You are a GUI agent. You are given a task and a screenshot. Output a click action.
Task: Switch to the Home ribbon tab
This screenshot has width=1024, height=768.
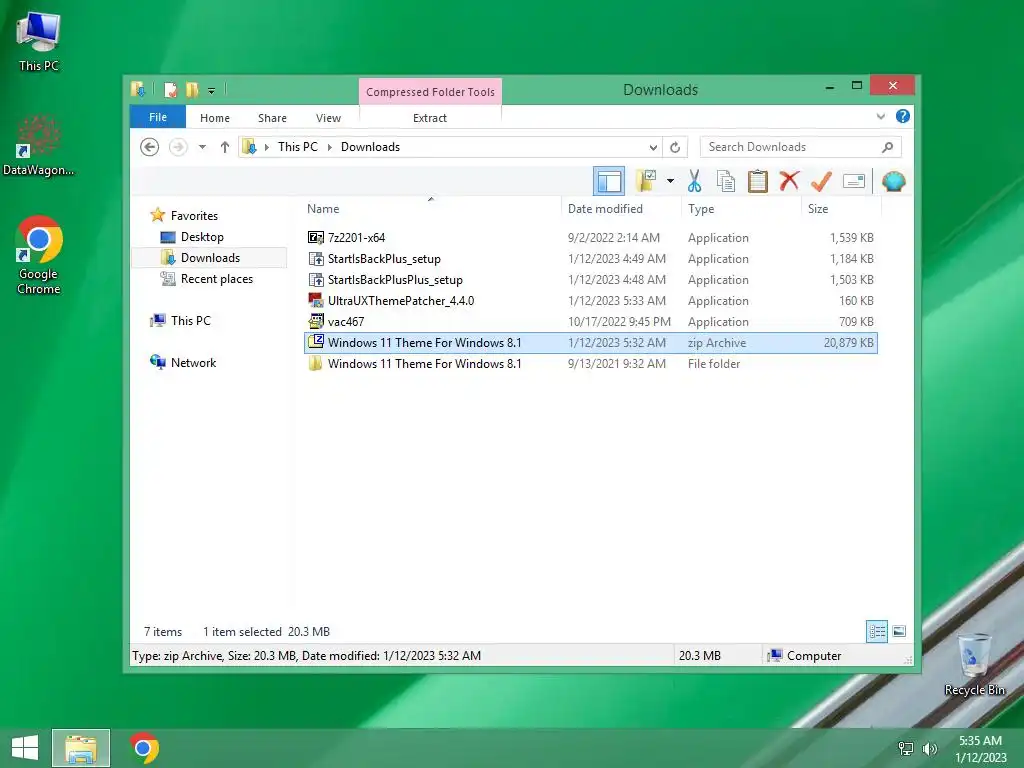[215, 118]
